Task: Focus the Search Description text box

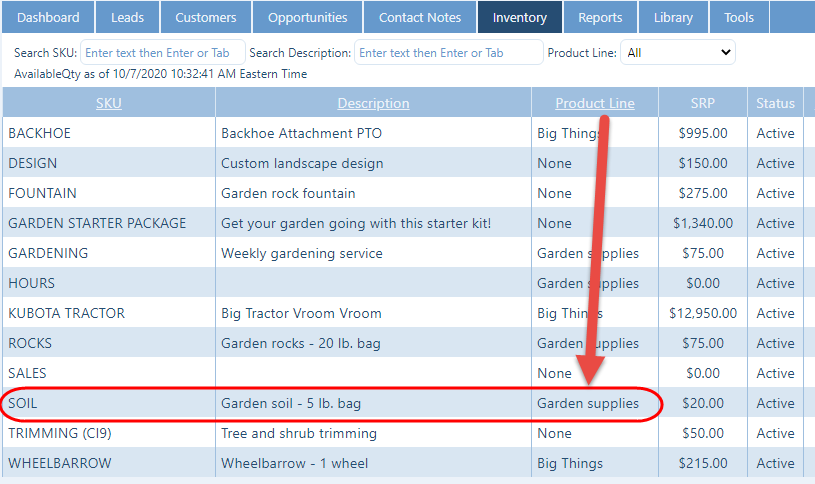Action: coord(448,53)
